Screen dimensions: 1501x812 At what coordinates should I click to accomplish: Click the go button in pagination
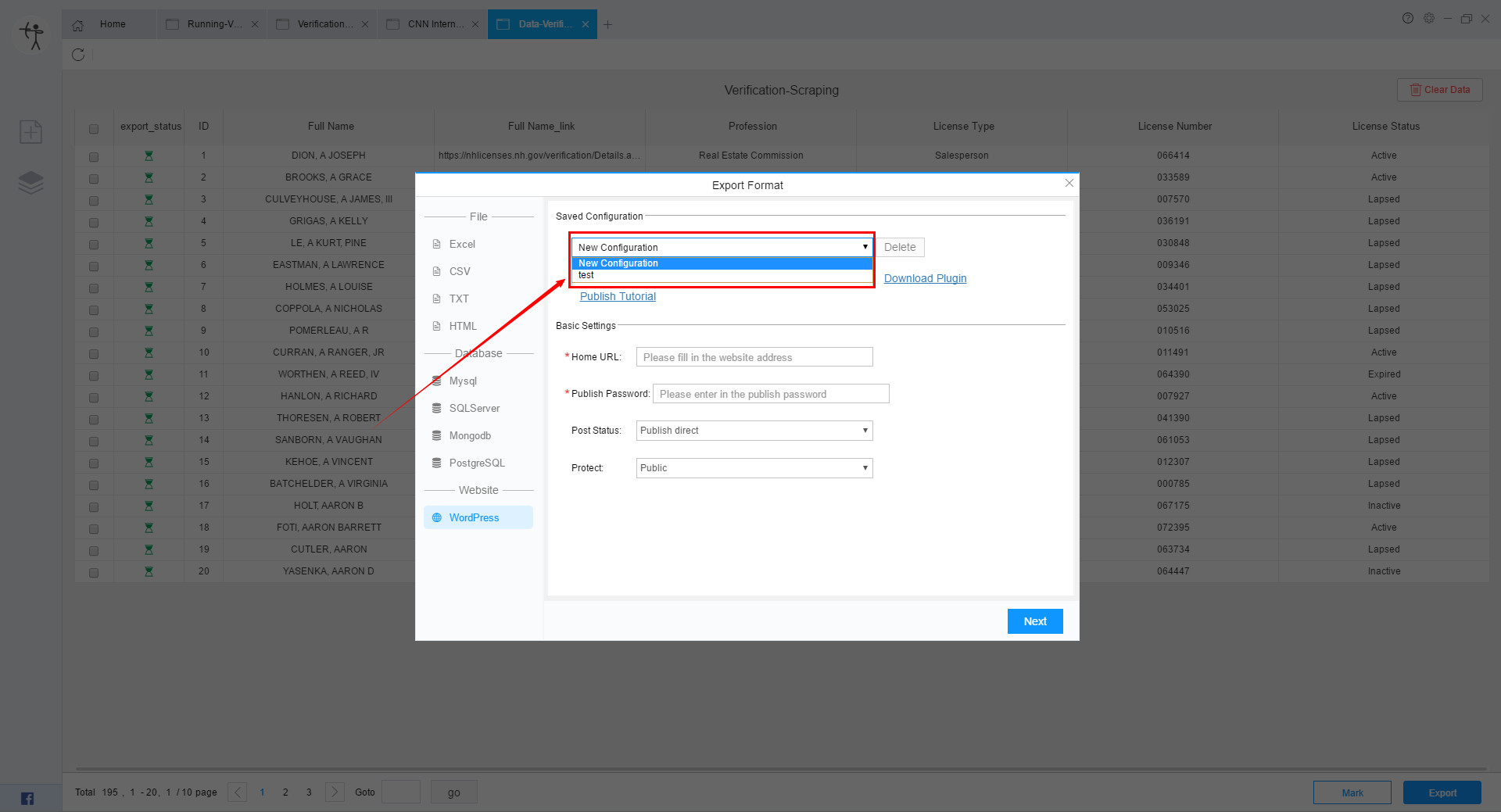coord(454,792)
